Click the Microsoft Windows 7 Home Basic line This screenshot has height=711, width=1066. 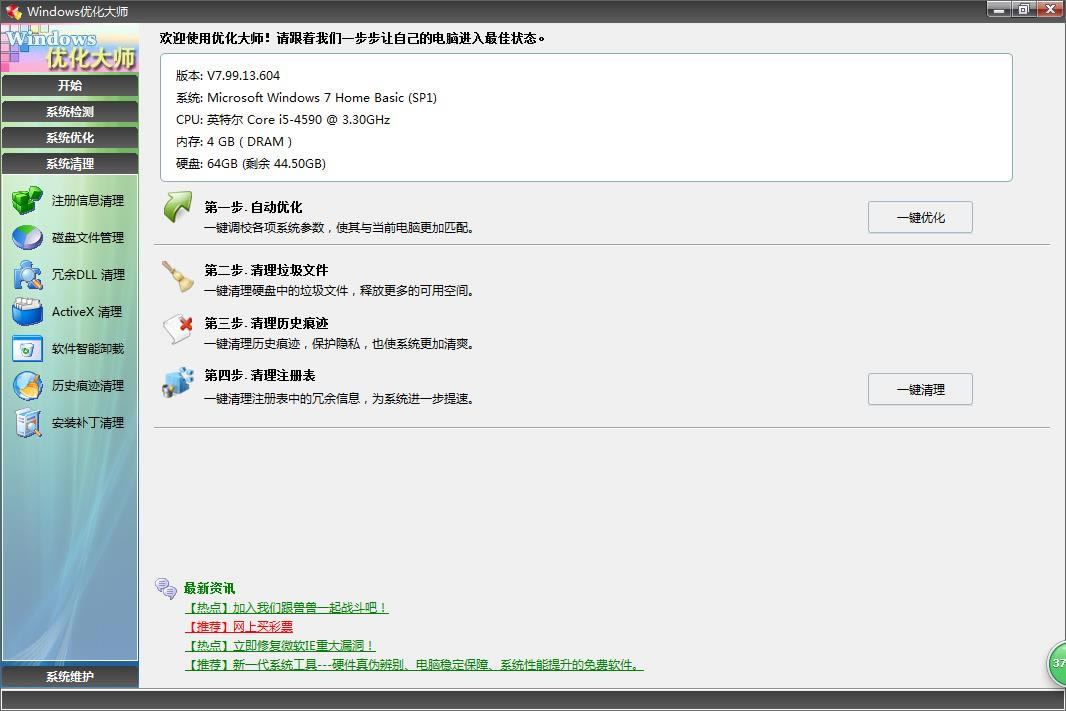tap(306, 98)
